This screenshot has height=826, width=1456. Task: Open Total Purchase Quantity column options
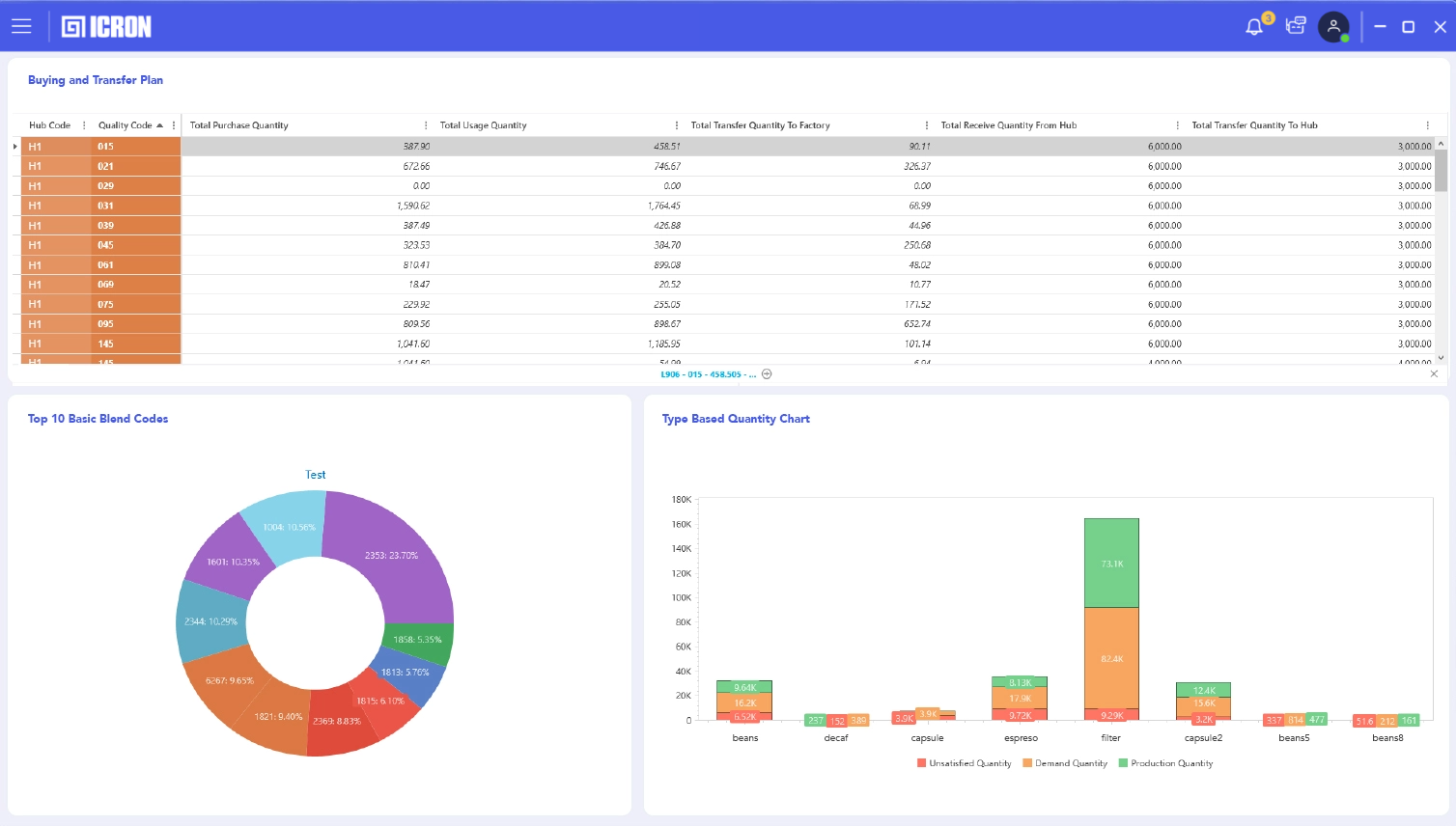pyautogui.click(x=426, y=125)
